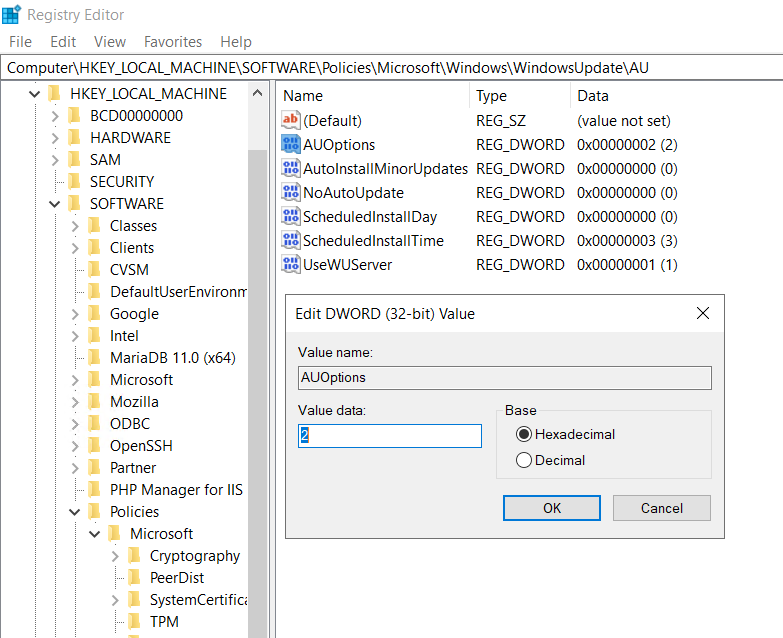This screenshot has height=638, width=783.
Task: Cancel the Edit DWORD dialog
Action: tap(662, 508)
